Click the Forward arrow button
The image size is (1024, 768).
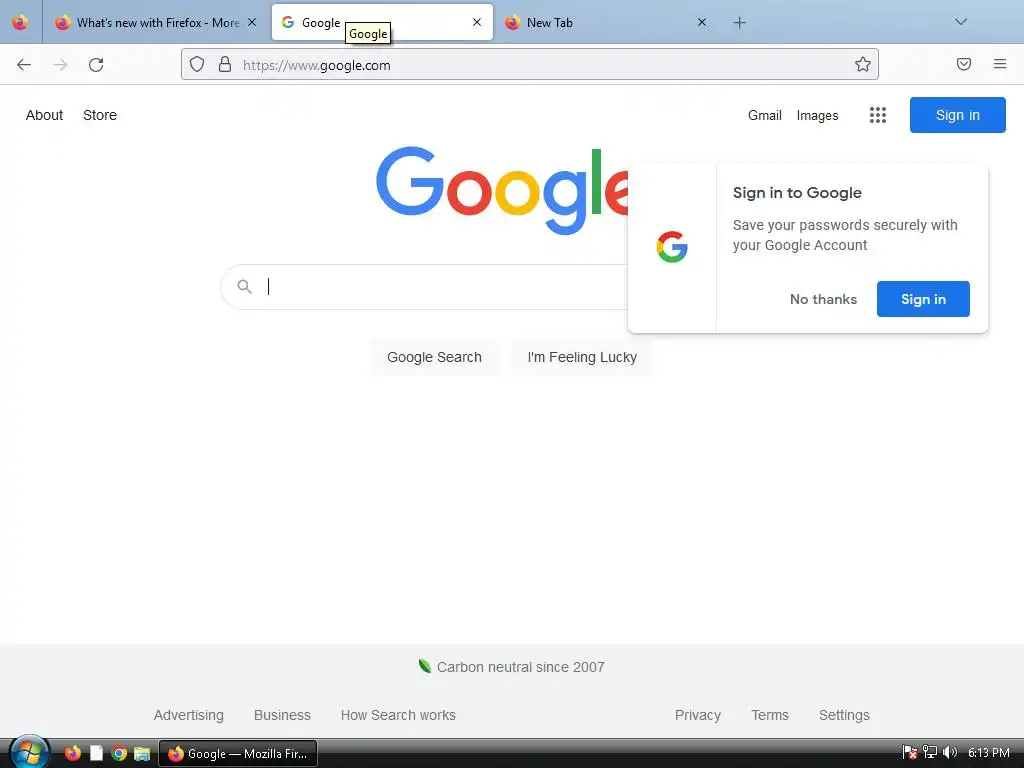(x=60, y=65)
